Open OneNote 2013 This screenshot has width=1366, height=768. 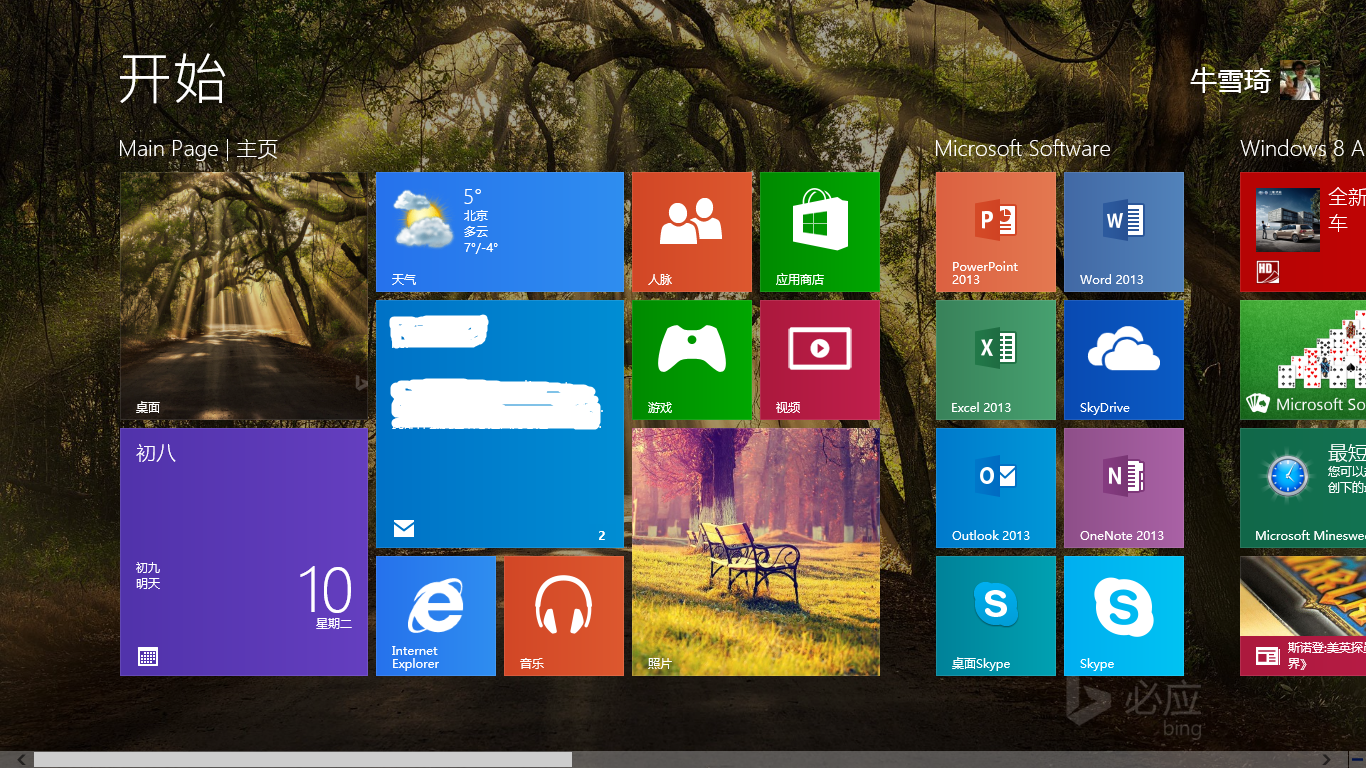coord(1122,487)
